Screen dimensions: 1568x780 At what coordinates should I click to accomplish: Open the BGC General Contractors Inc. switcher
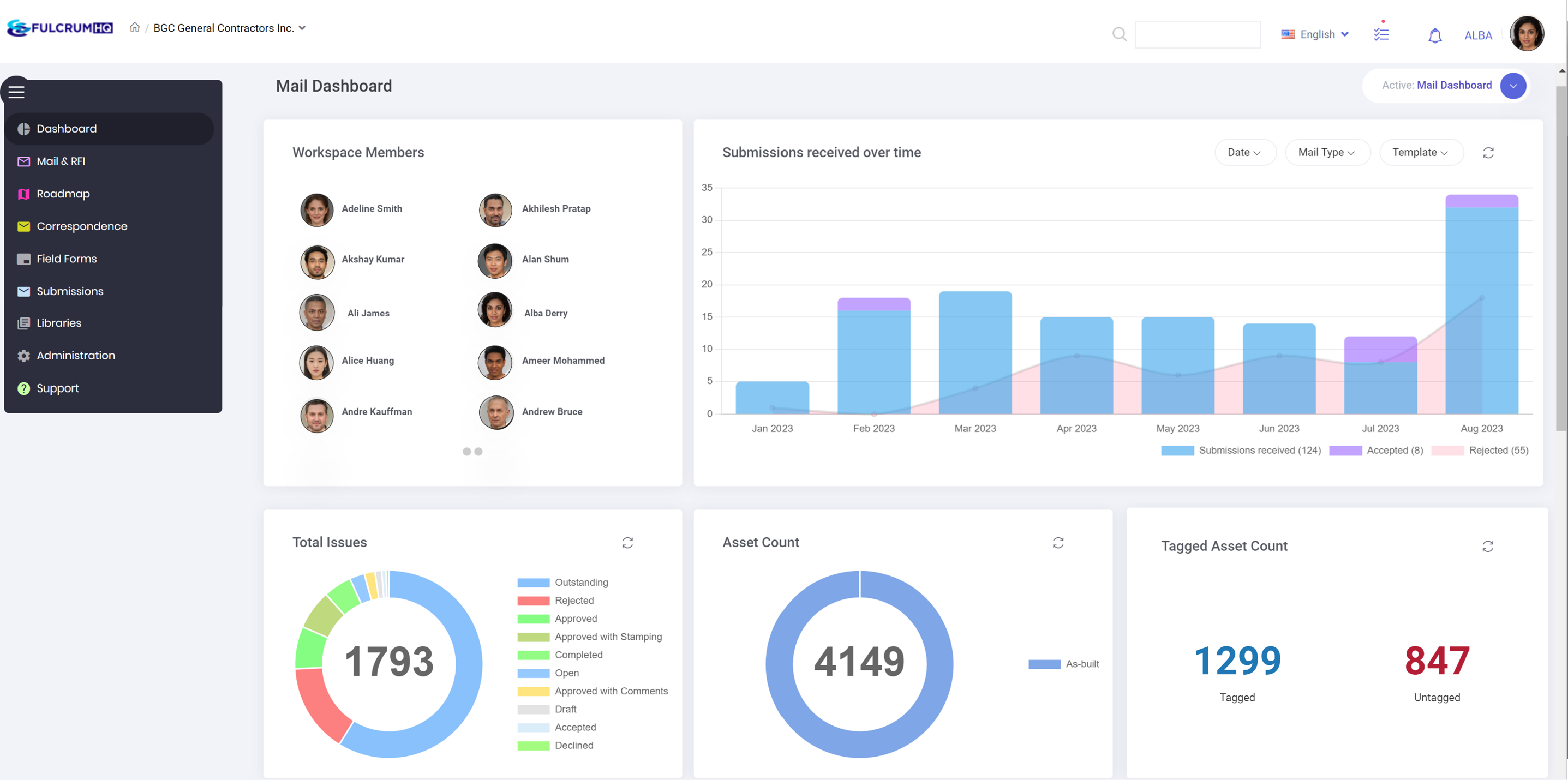(x=230, y=28)
